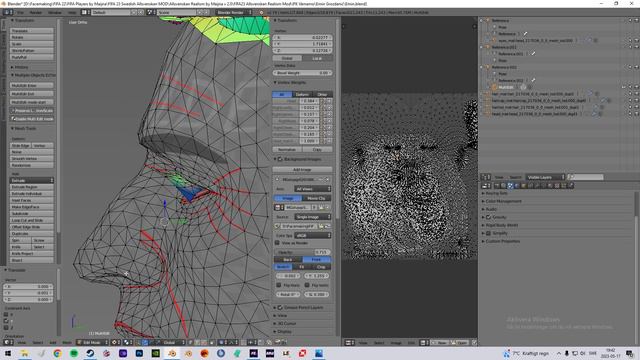
Task: Click the Add Image button
Action: (x=302, y=169)
